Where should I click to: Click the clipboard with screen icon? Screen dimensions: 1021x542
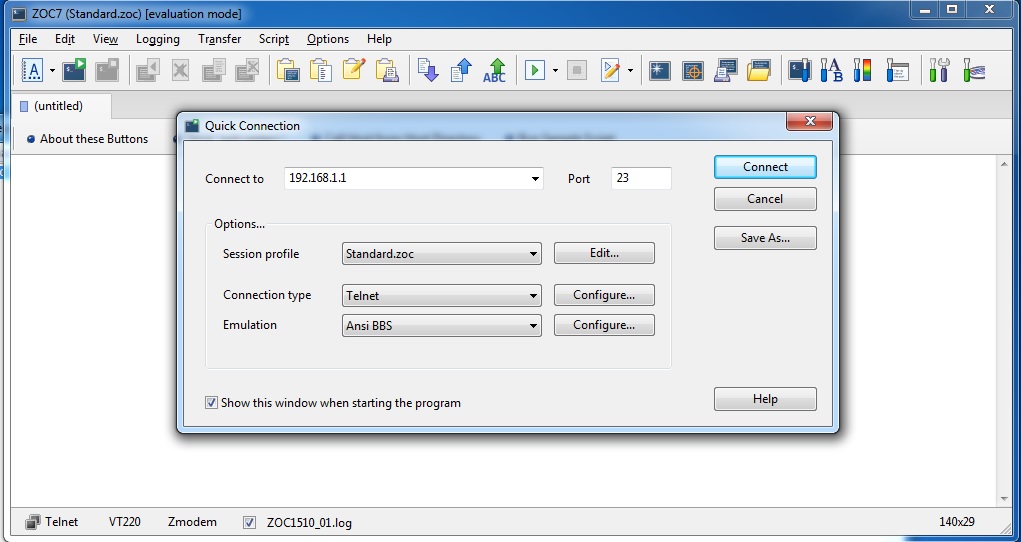click(x=288, y=70)
